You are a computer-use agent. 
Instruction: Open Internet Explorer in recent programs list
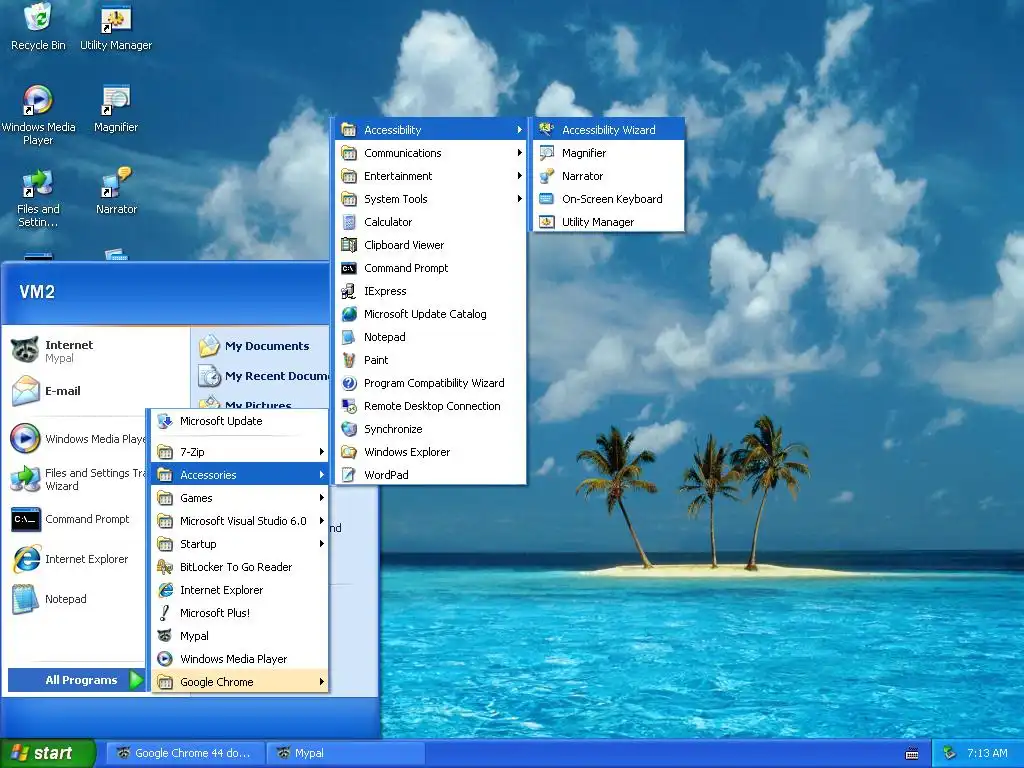pyautogui.click(x=76, y=559)
